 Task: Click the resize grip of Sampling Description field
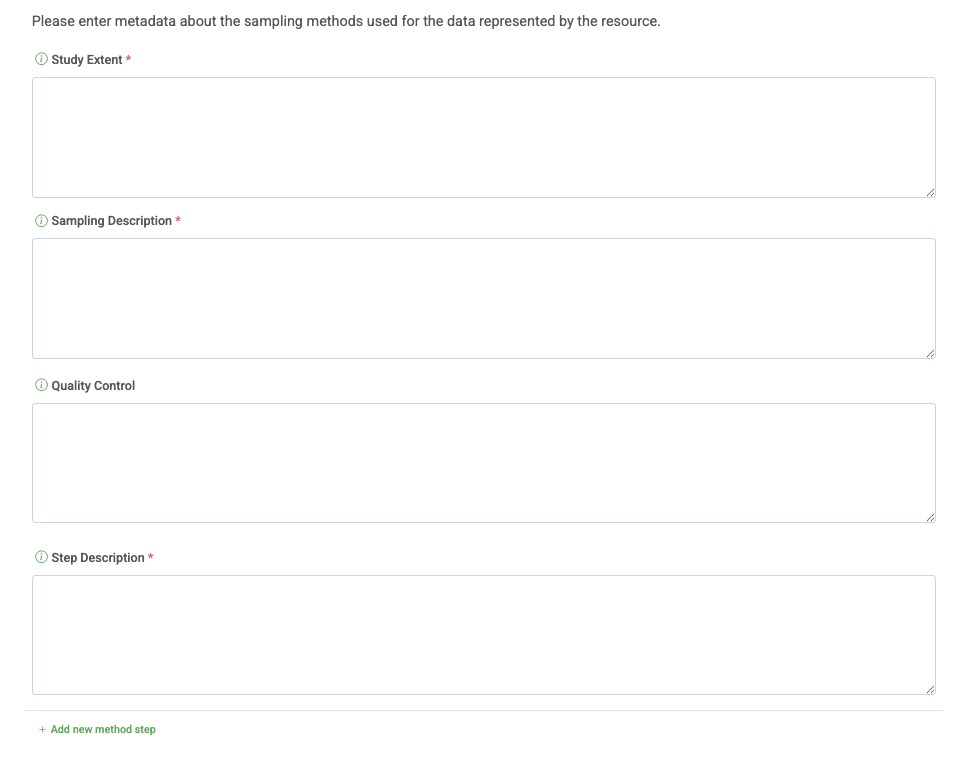(x=930, y=352)
